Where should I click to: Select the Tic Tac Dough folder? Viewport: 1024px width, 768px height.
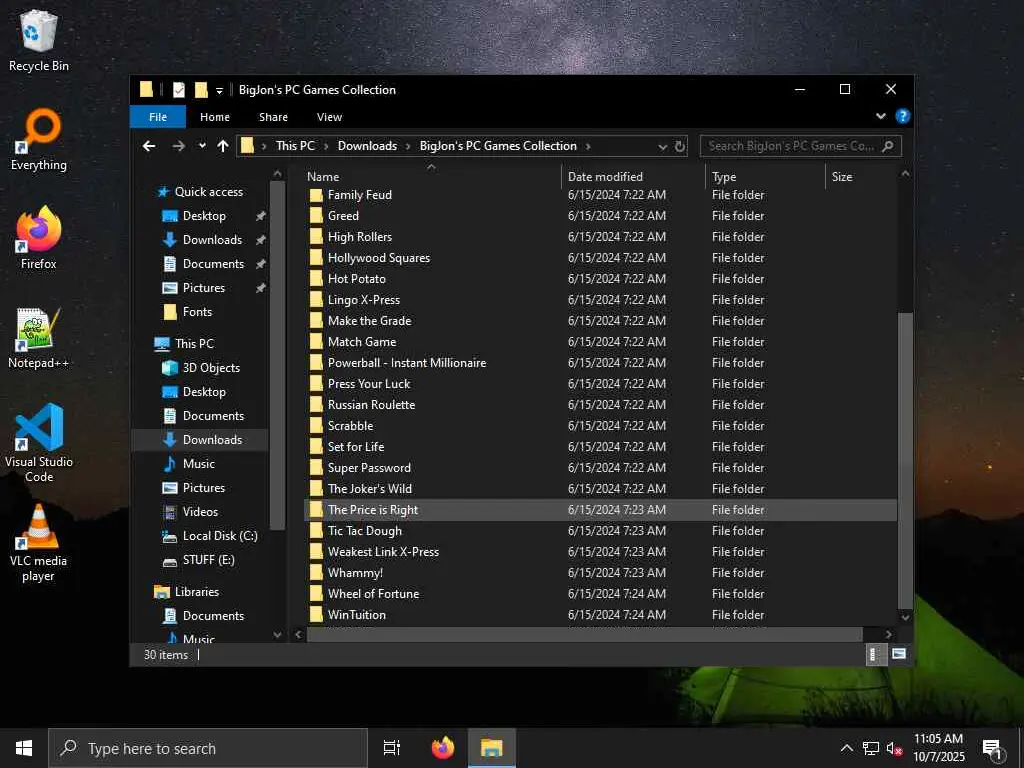pyautogui.click(x=600, y=530)
